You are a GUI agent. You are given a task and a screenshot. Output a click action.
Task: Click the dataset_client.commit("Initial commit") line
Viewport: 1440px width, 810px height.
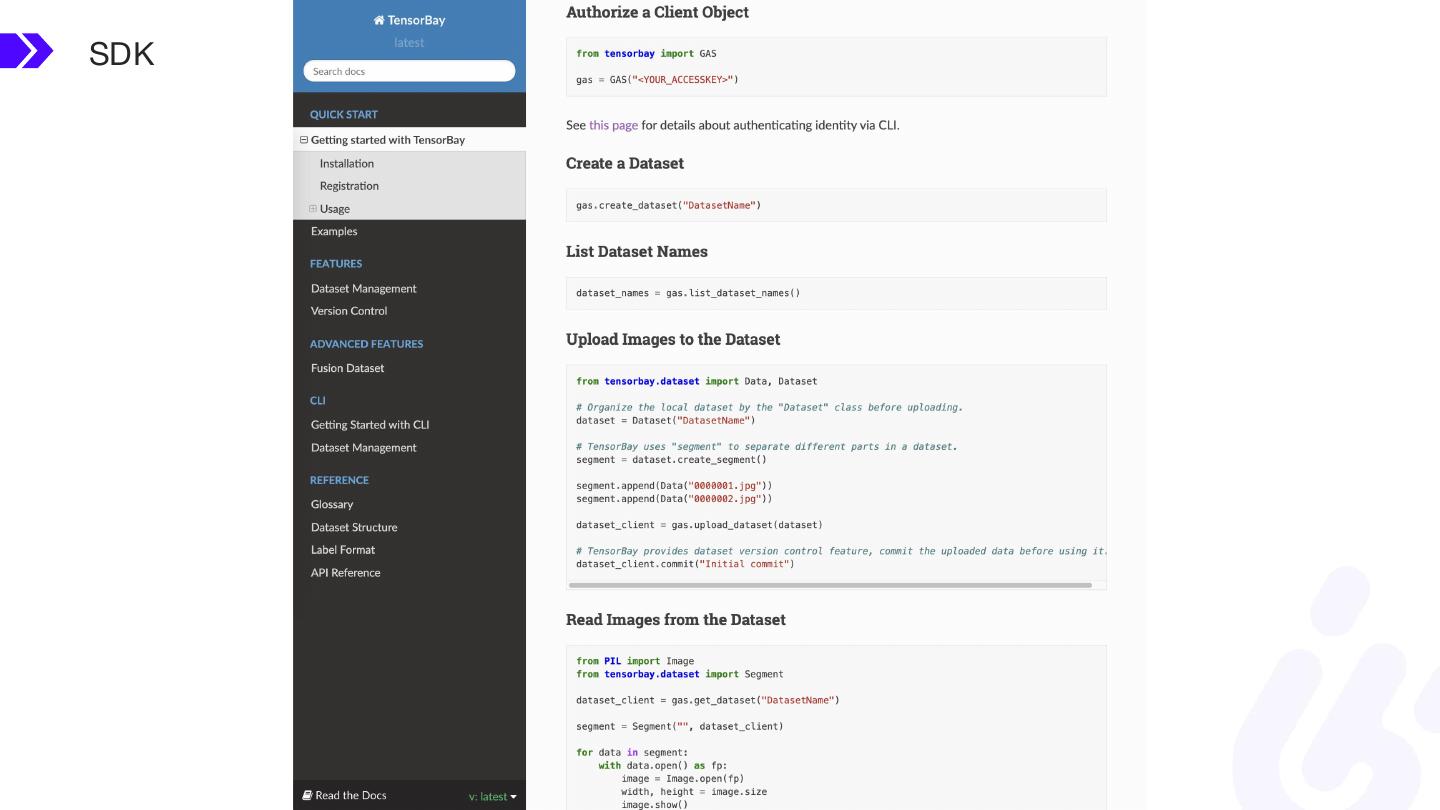tap(685, 564)
